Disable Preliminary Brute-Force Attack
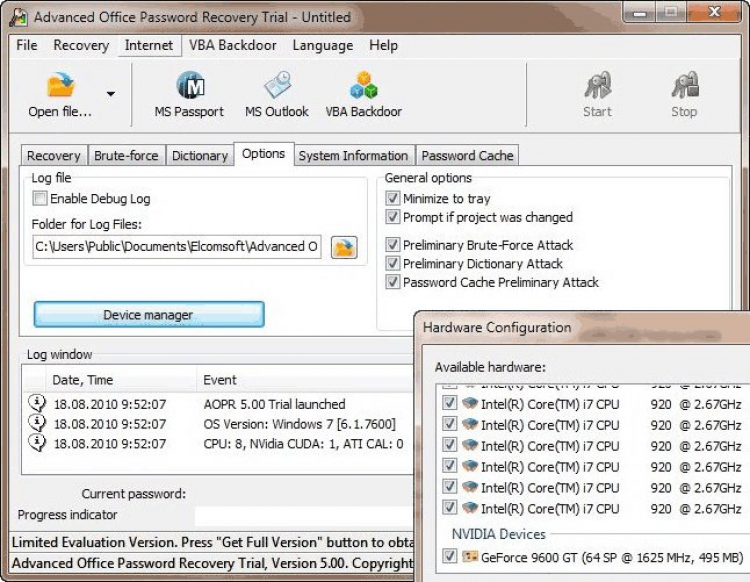Image resolution: width=750 pixels, height=582 pixels. coord(392,244)
